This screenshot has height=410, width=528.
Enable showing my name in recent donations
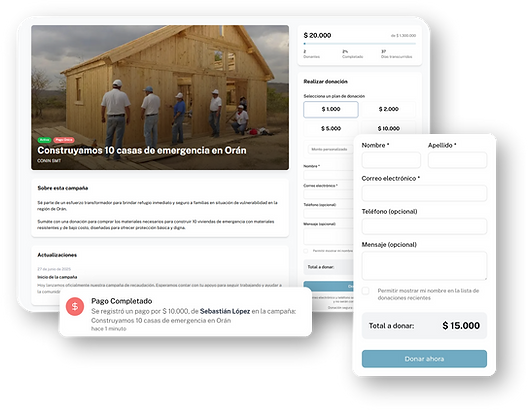tap(365, 291)
